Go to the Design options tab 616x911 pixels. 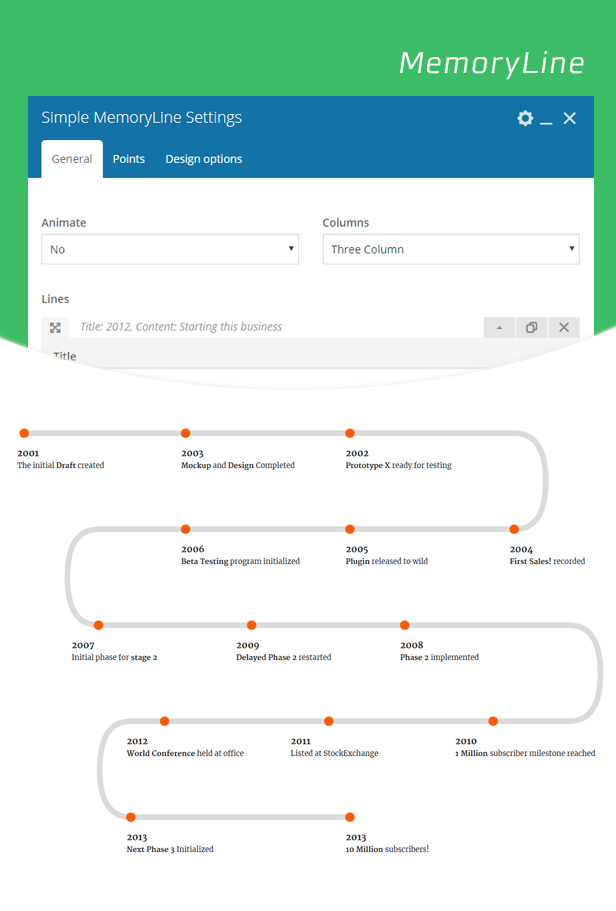point(203,159)
